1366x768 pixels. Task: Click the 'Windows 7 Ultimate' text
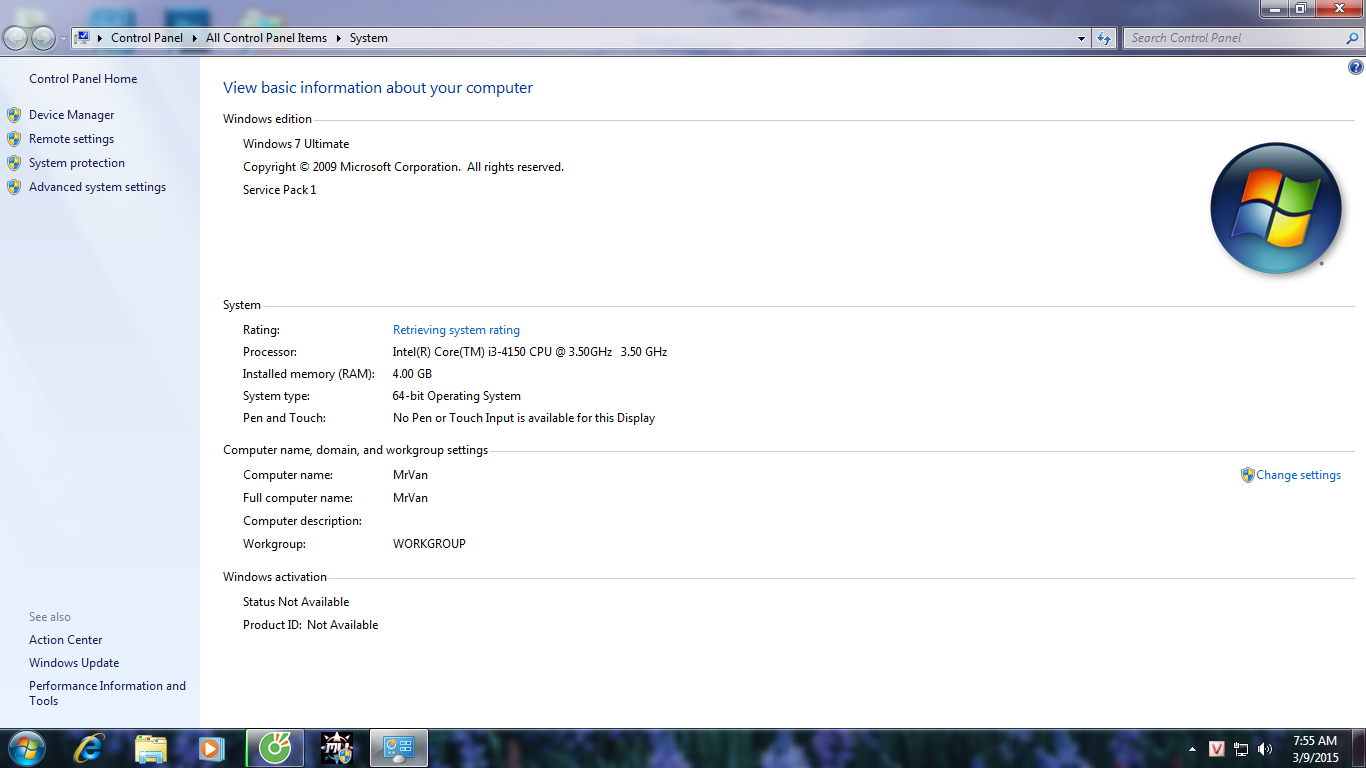click(x=296, y=144)
